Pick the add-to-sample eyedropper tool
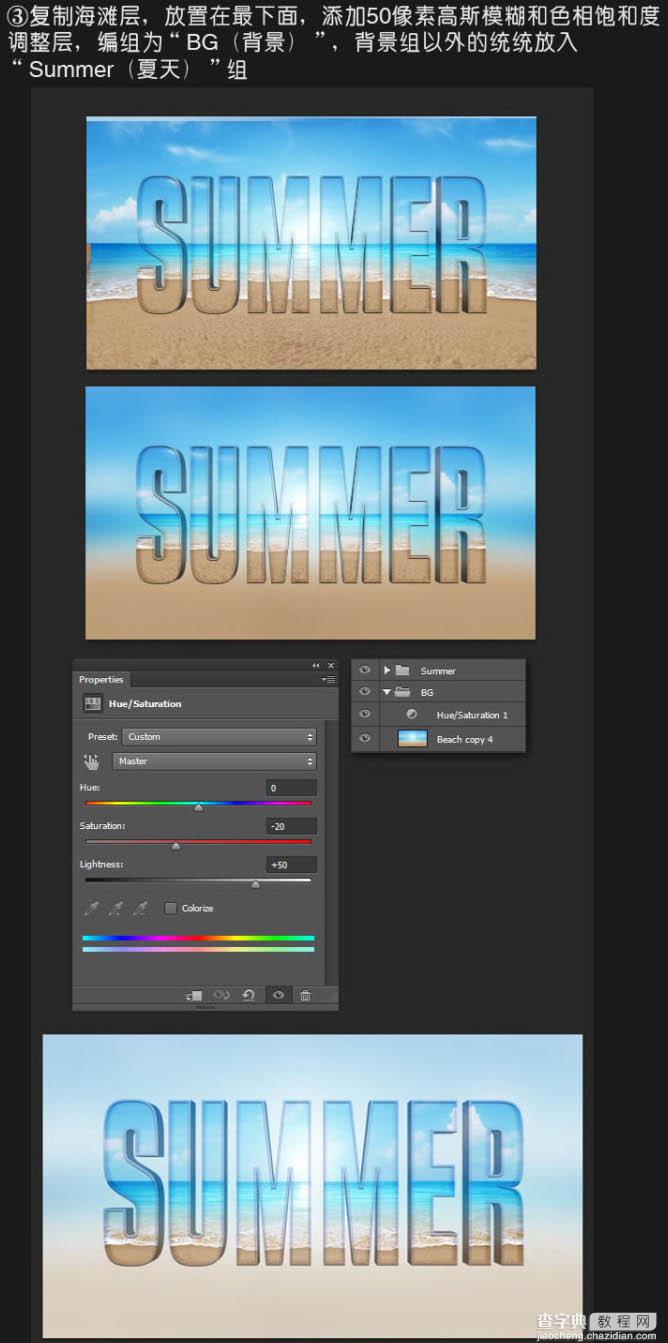The image size is (668, 1343). 116,908
